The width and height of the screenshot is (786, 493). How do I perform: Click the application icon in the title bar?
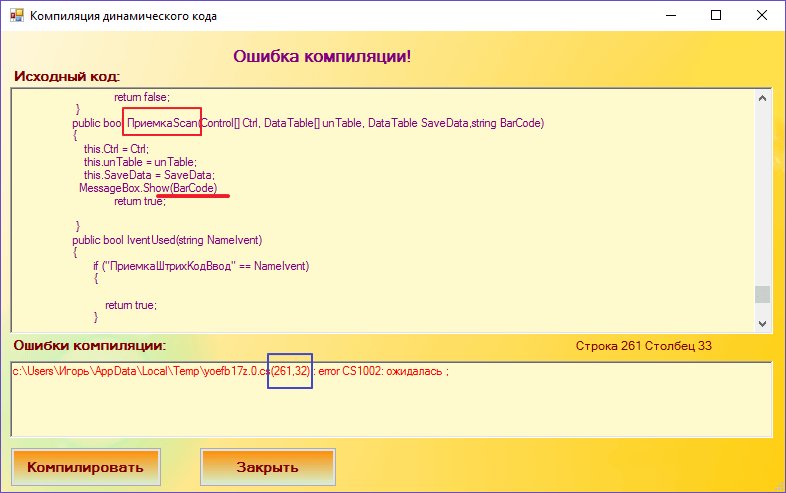coord(16,16)
